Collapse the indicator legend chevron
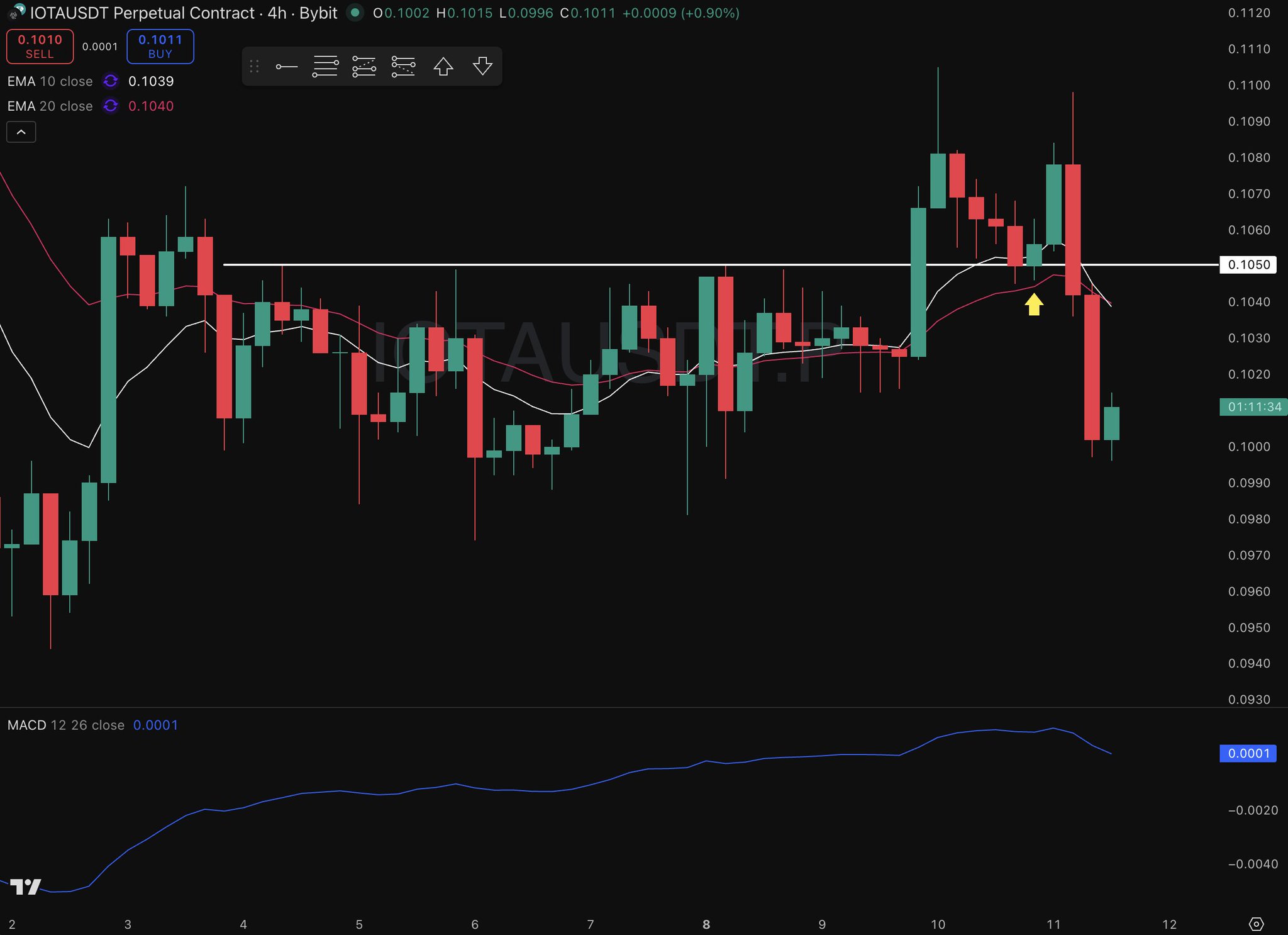 21,132
